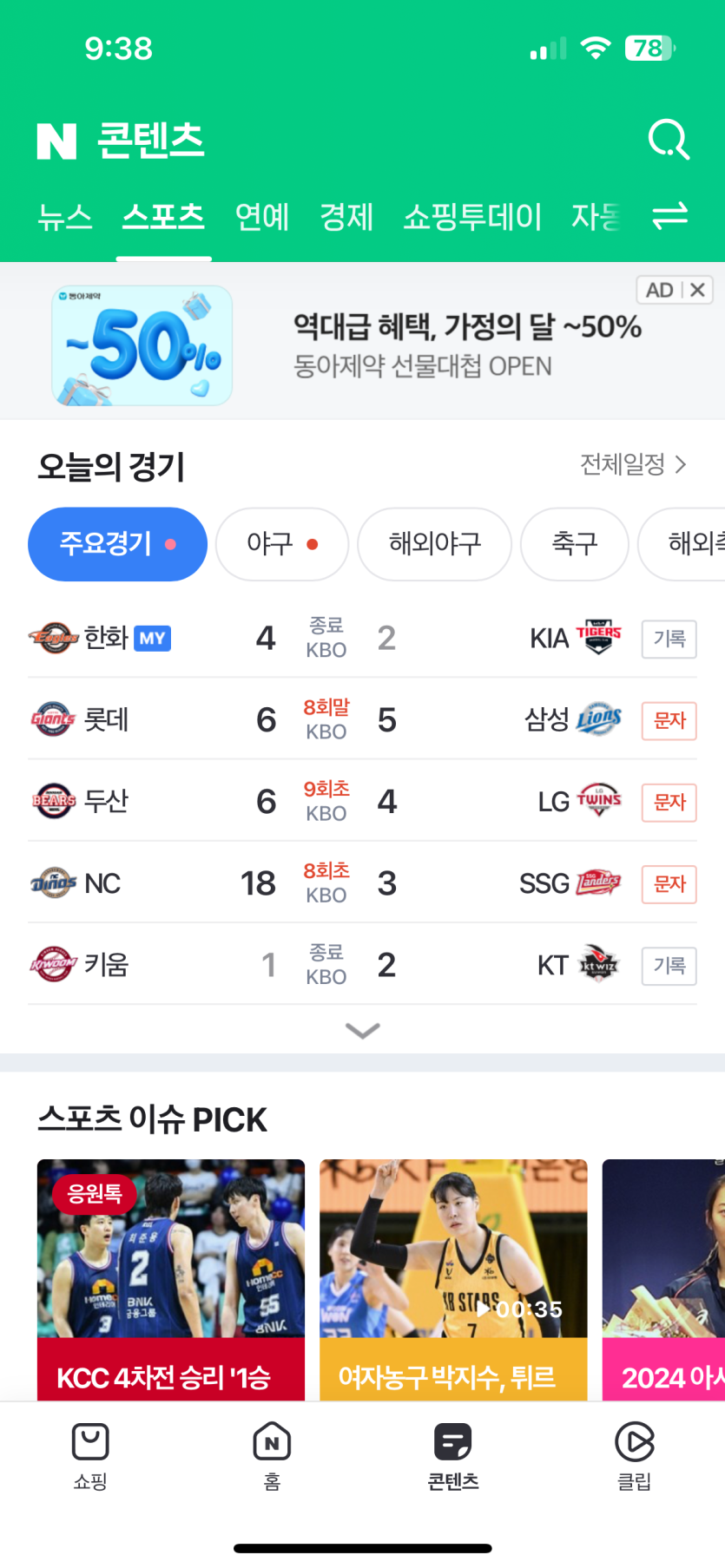Tap the 쇼핑 bag icon

click(90, 1442)
